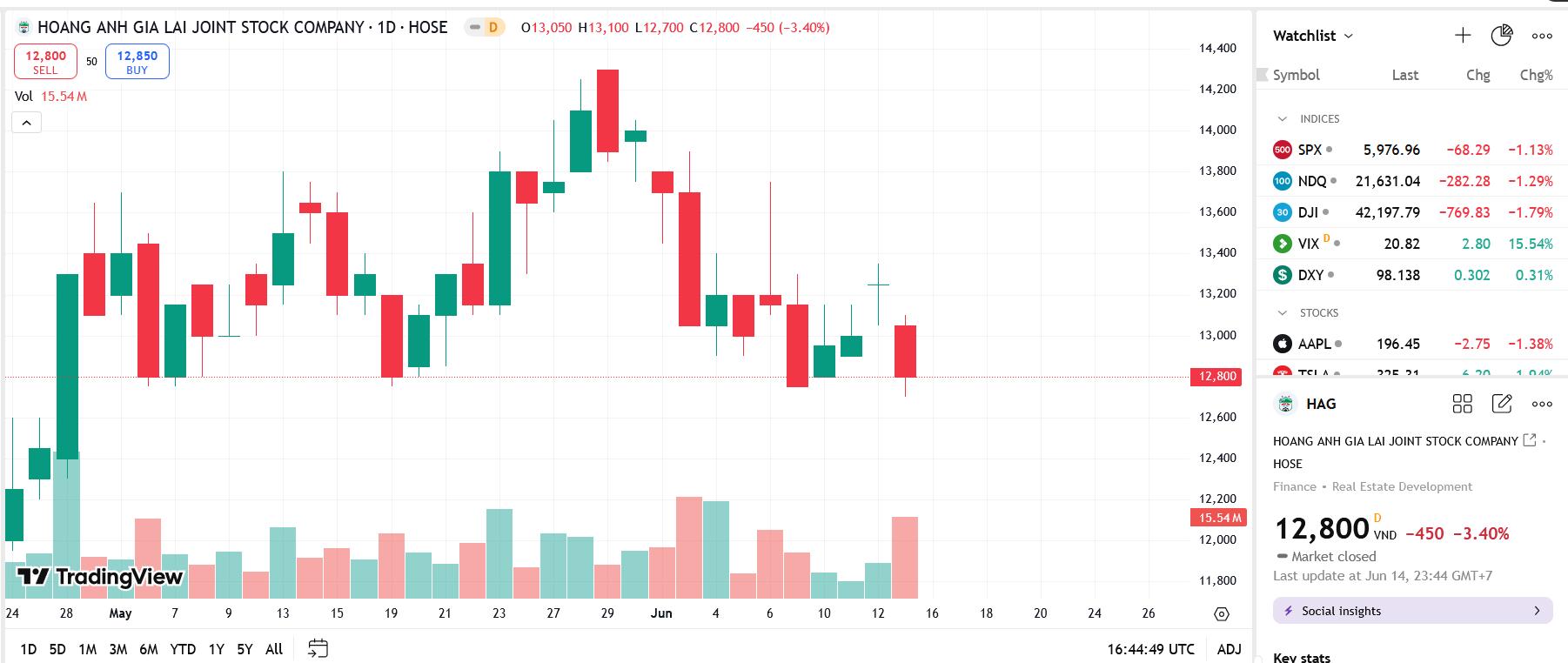Toggle ADJ adjusted price scale

coord(1229,649)
